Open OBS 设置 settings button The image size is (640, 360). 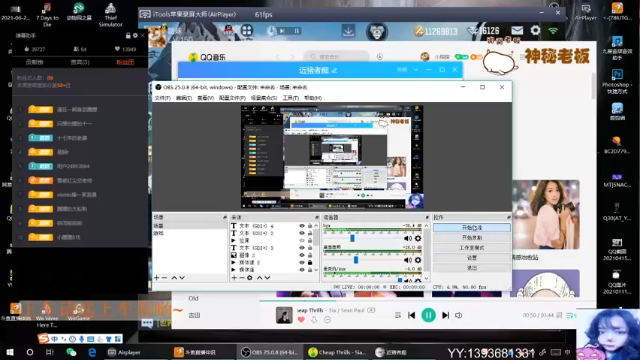pyautogui.click(x=472, y=258)
